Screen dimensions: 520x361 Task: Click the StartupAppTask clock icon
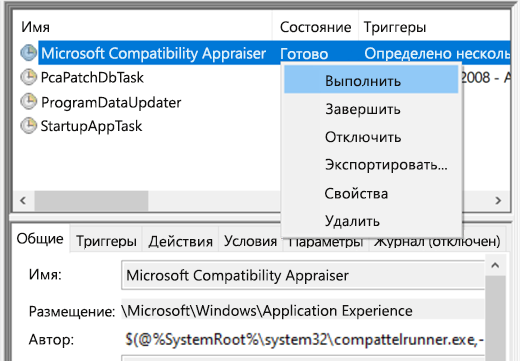[x=29, y=126]
